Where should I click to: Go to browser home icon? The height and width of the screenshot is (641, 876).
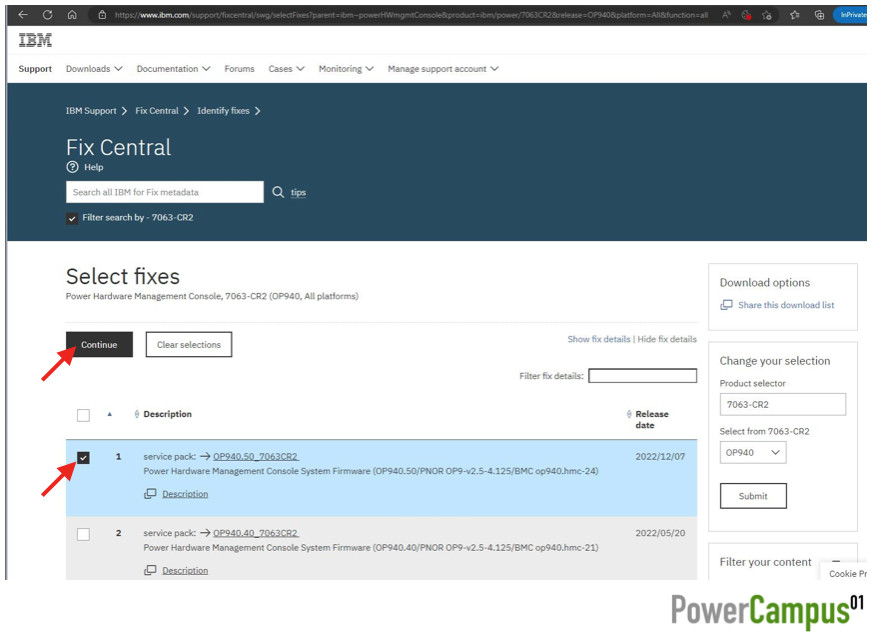click(x=72, y=15)
